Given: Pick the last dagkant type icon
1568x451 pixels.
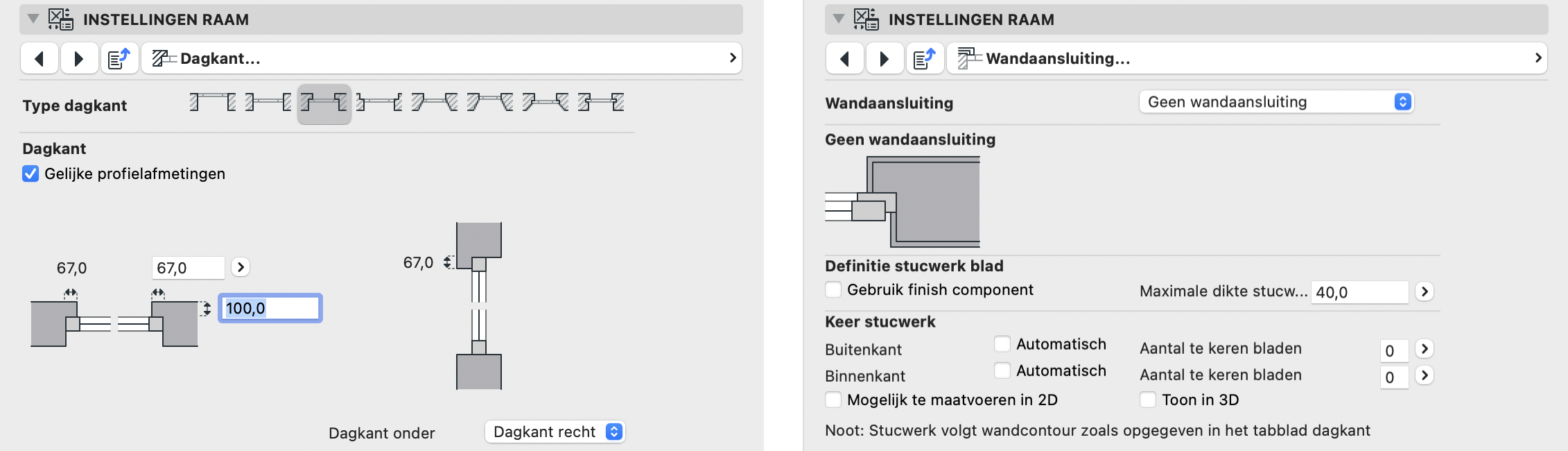Looking at the screenshot, I should pyautogui.click(x=601, y=103).
